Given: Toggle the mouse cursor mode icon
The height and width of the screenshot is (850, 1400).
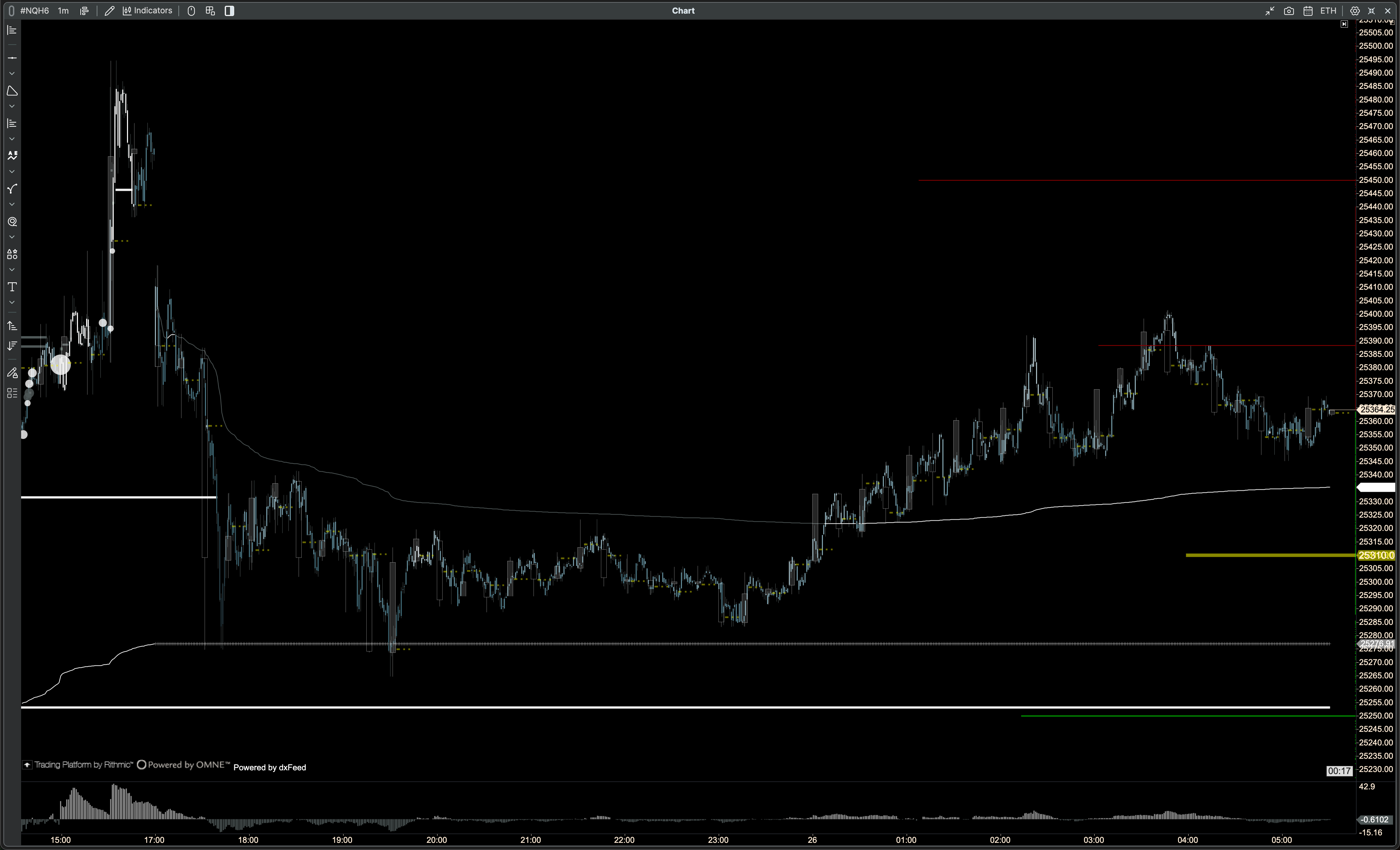Looking at the screenshot, I should 191,11.
